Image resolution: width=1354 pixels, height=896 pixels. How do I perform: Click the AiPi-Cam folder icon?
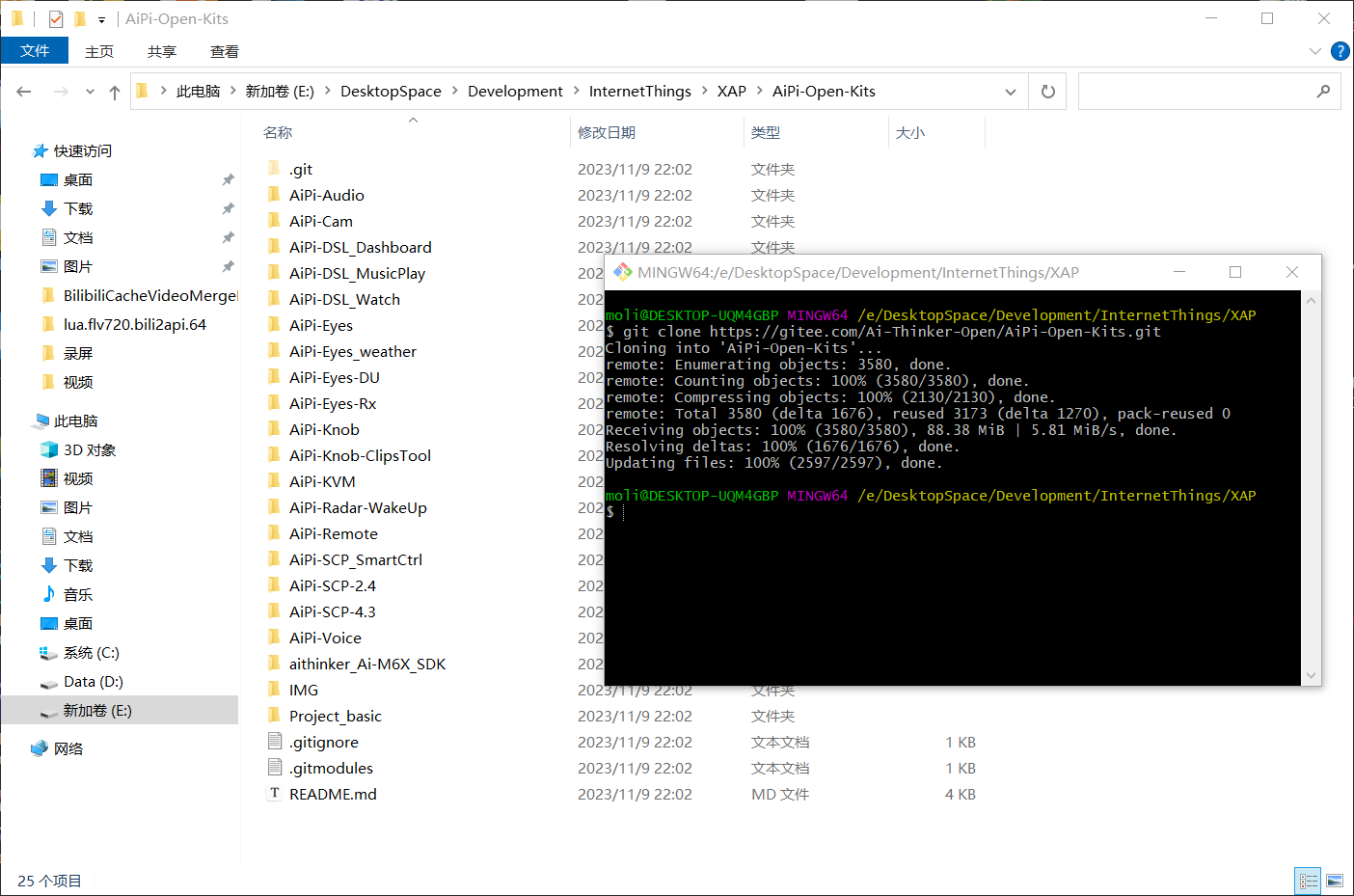(x=274, y=221)
